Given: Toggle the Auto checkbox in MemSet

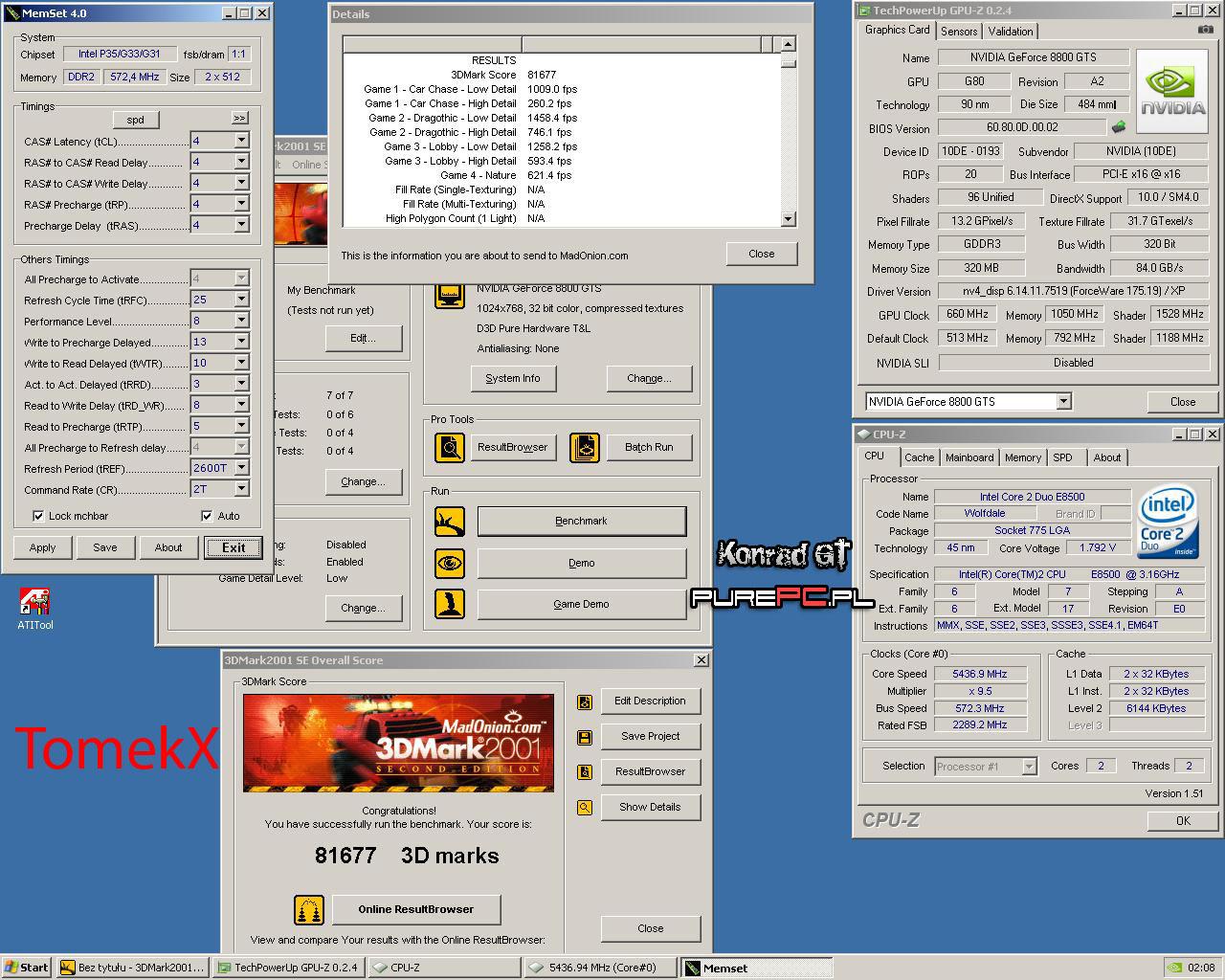Looking at the screenshot, I should click(x=207, y=516).
